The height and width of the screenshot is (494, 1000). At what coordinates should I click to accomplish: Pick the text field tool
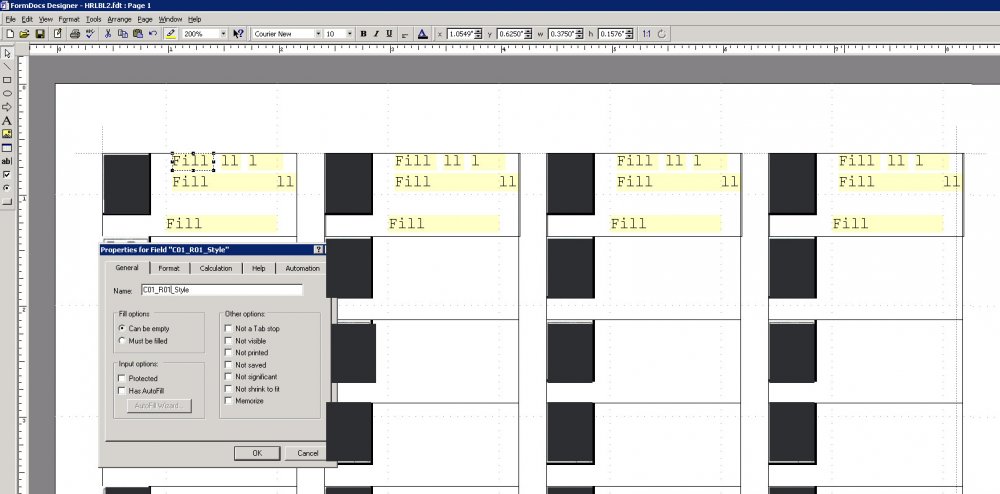click(7, 161)
